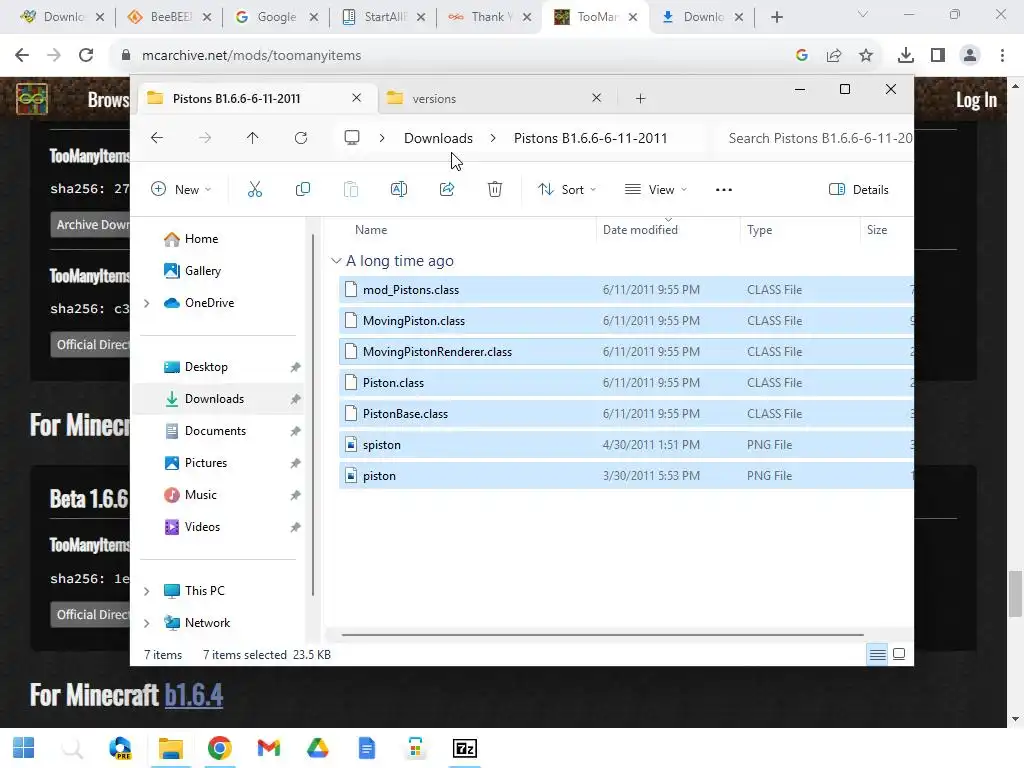The height and width of the screenshot is (768, 1024).
Task: Open Google Drive from taskbar
Action: [317, 748]
